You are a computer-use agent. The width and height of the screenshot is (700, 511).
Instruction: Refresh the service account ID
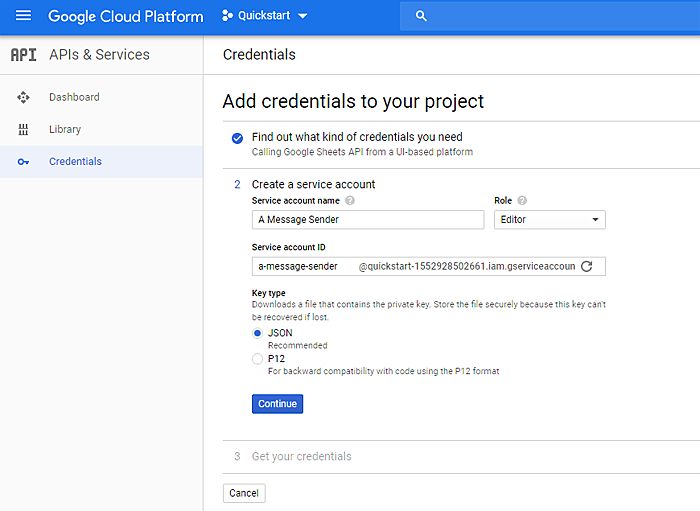[587, 266]
